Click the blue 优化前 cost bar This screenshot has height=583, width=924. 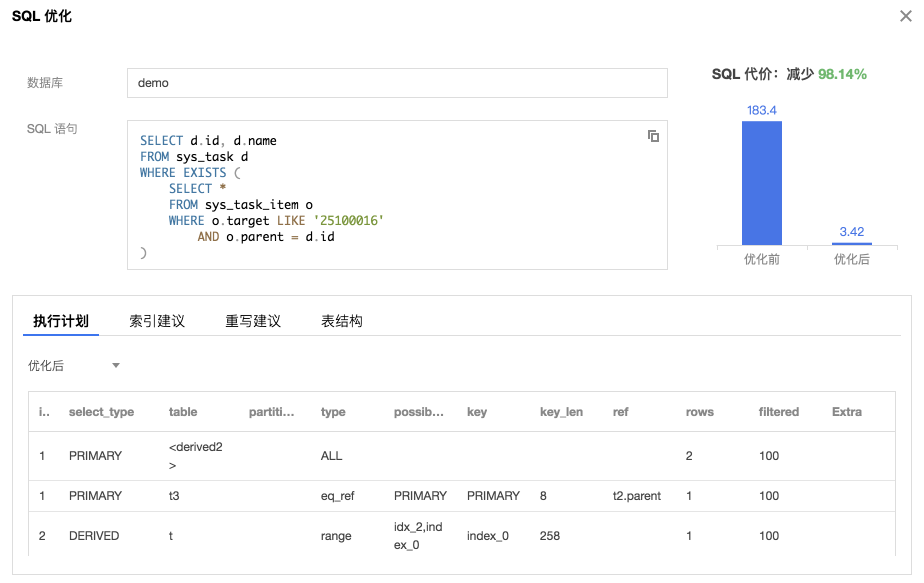[x=761, y=183]
